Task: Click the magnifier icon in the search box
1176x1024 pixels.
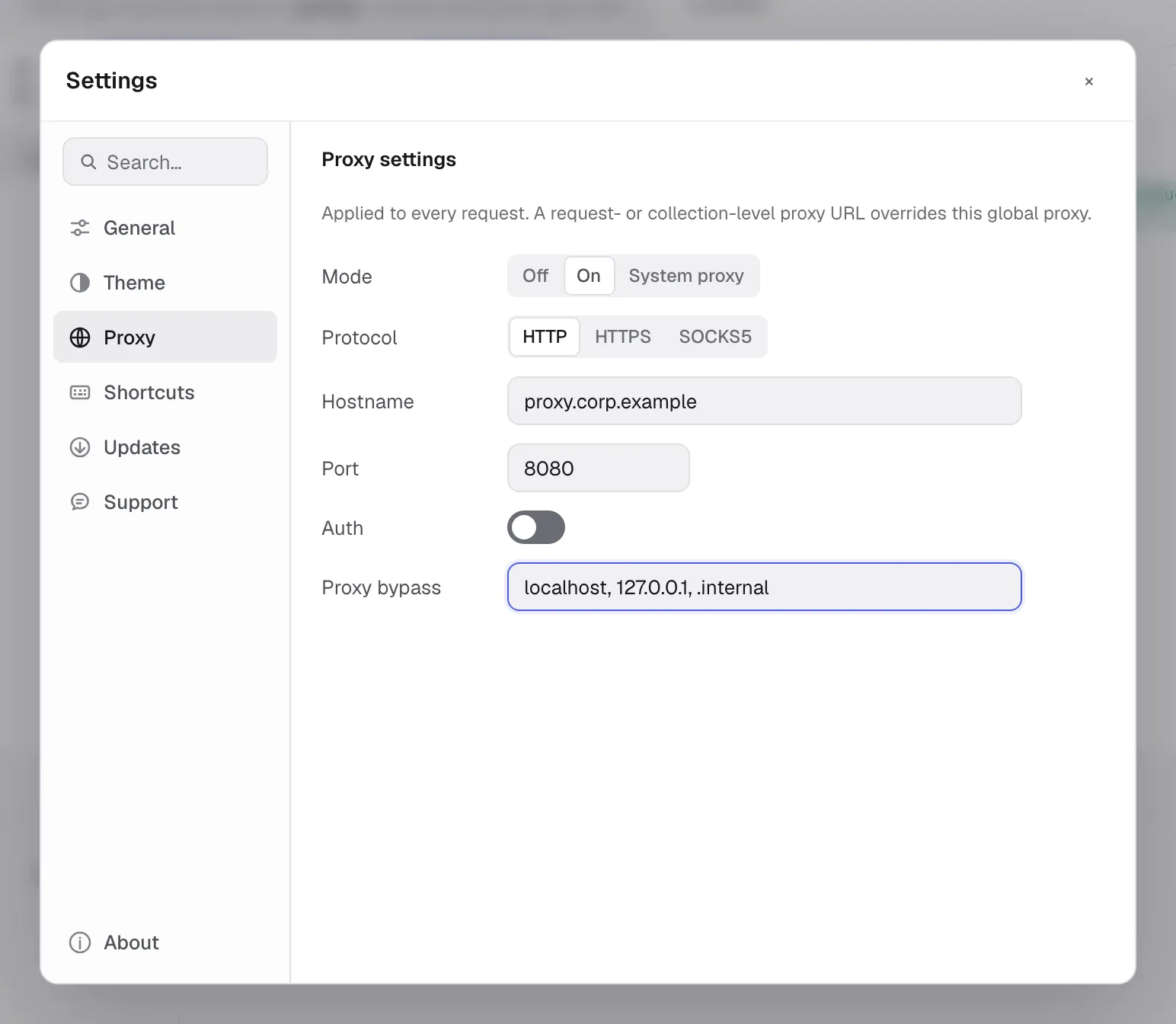Action: (x=88, y=162)
